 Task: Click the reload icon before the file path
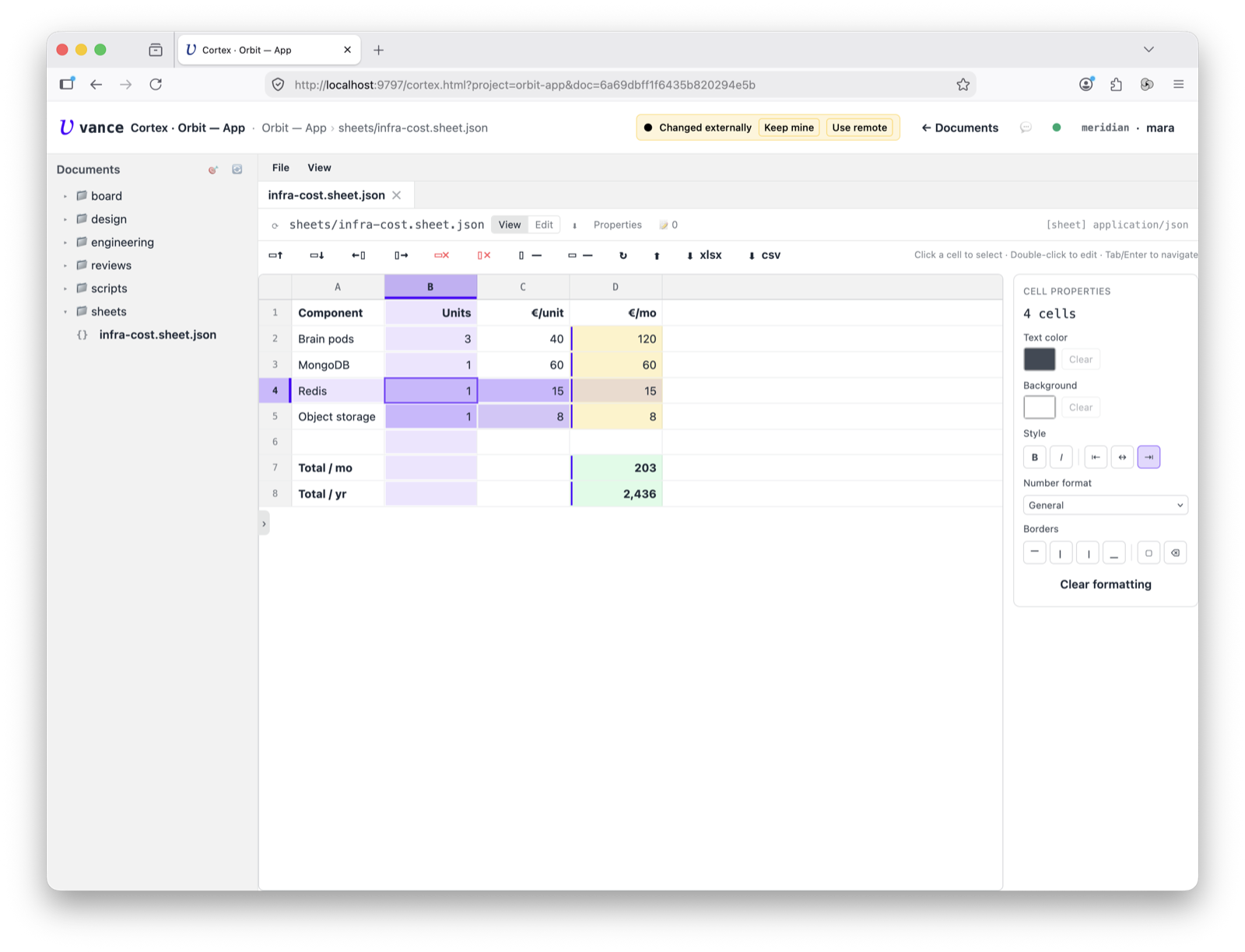[x=275, y=226]
